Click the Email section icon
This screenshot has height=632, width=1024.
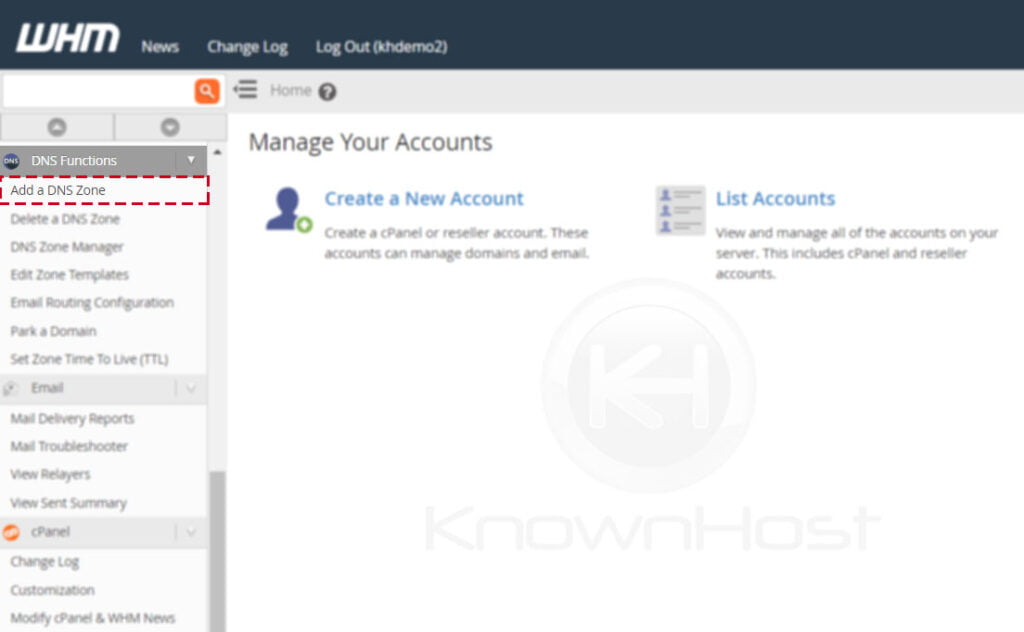10,388
